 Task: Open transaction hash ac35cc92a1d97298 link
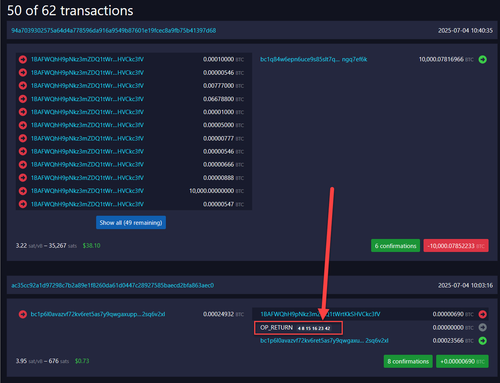[113, 285]
